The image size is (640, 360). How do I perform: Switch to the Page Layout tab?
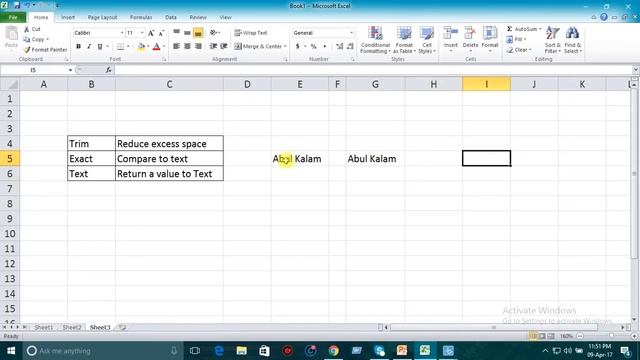(x=102, y=17)
